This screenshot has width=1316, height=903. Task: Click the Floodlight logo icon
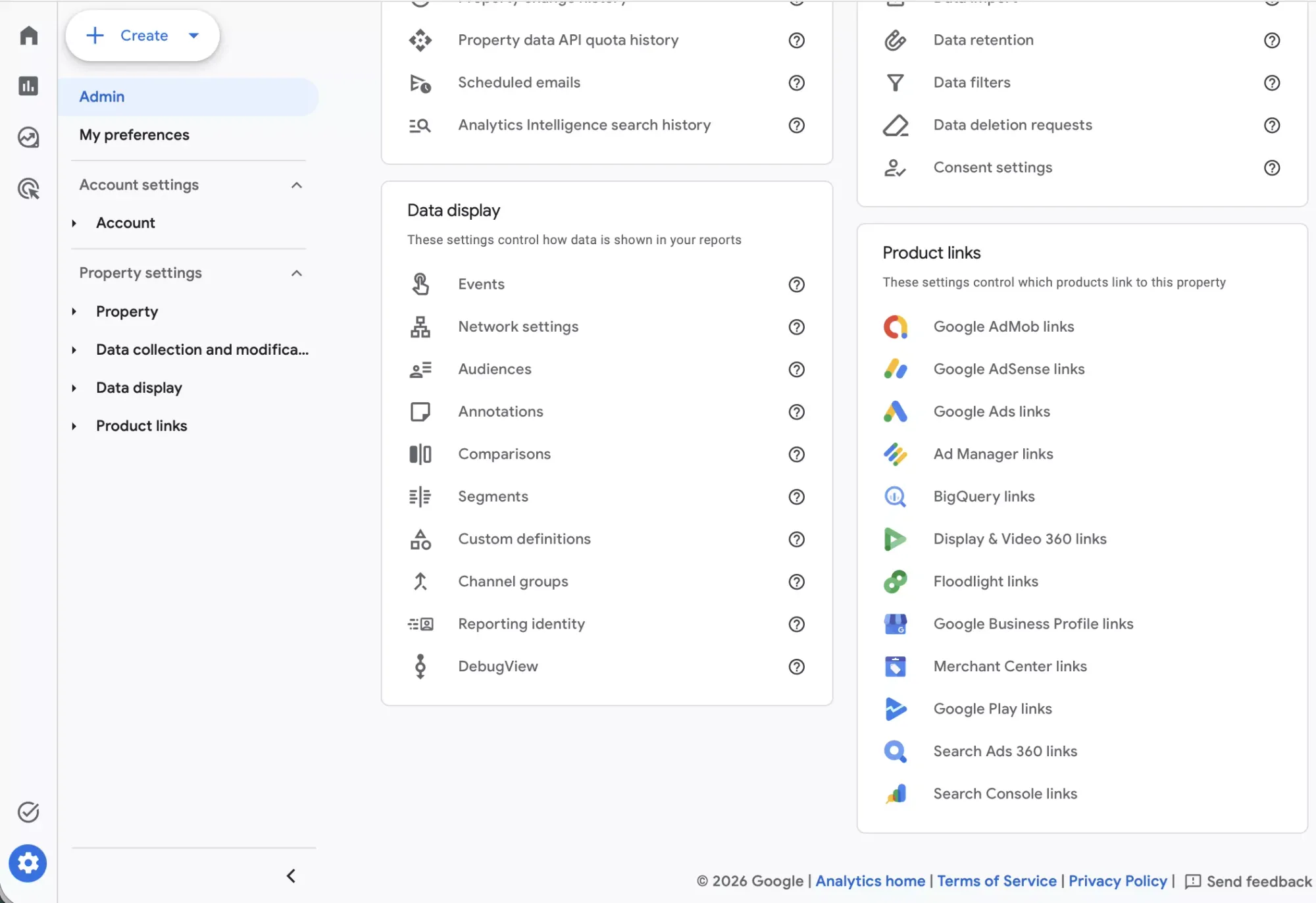tap(896, 582)
